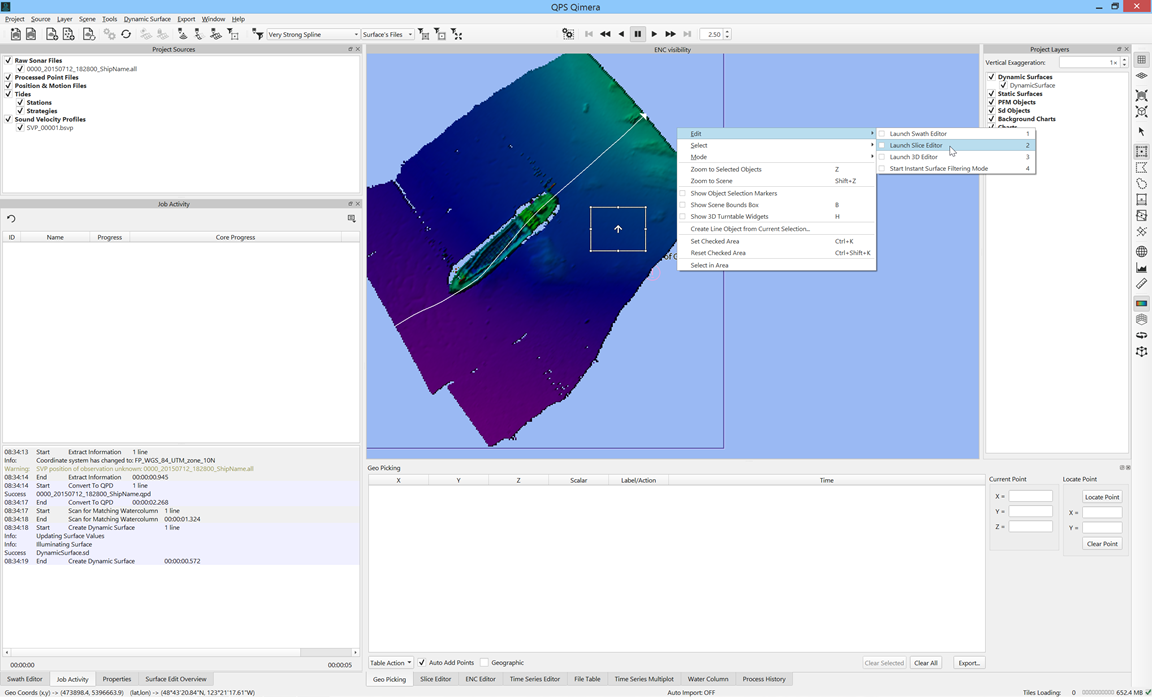Toggle Auto Add Points checkbox
Viewport: 1152px width, 697px height.
pos(422,662)
